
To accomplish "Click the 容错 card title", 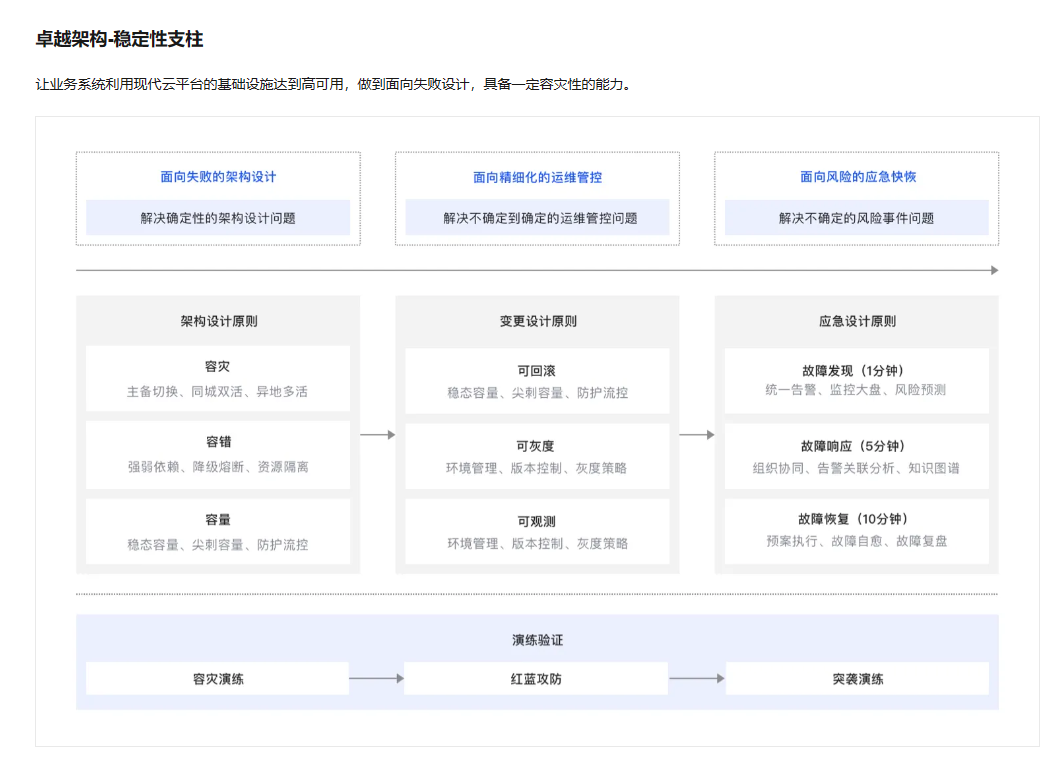I will point(218,442).
